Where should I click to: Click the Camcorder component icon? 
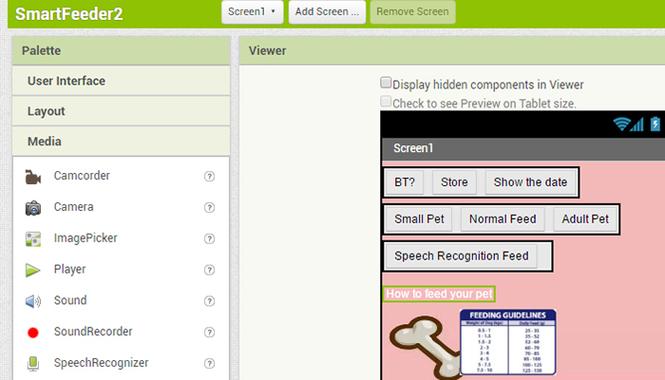pyautogui.click(x=33, y=177)
